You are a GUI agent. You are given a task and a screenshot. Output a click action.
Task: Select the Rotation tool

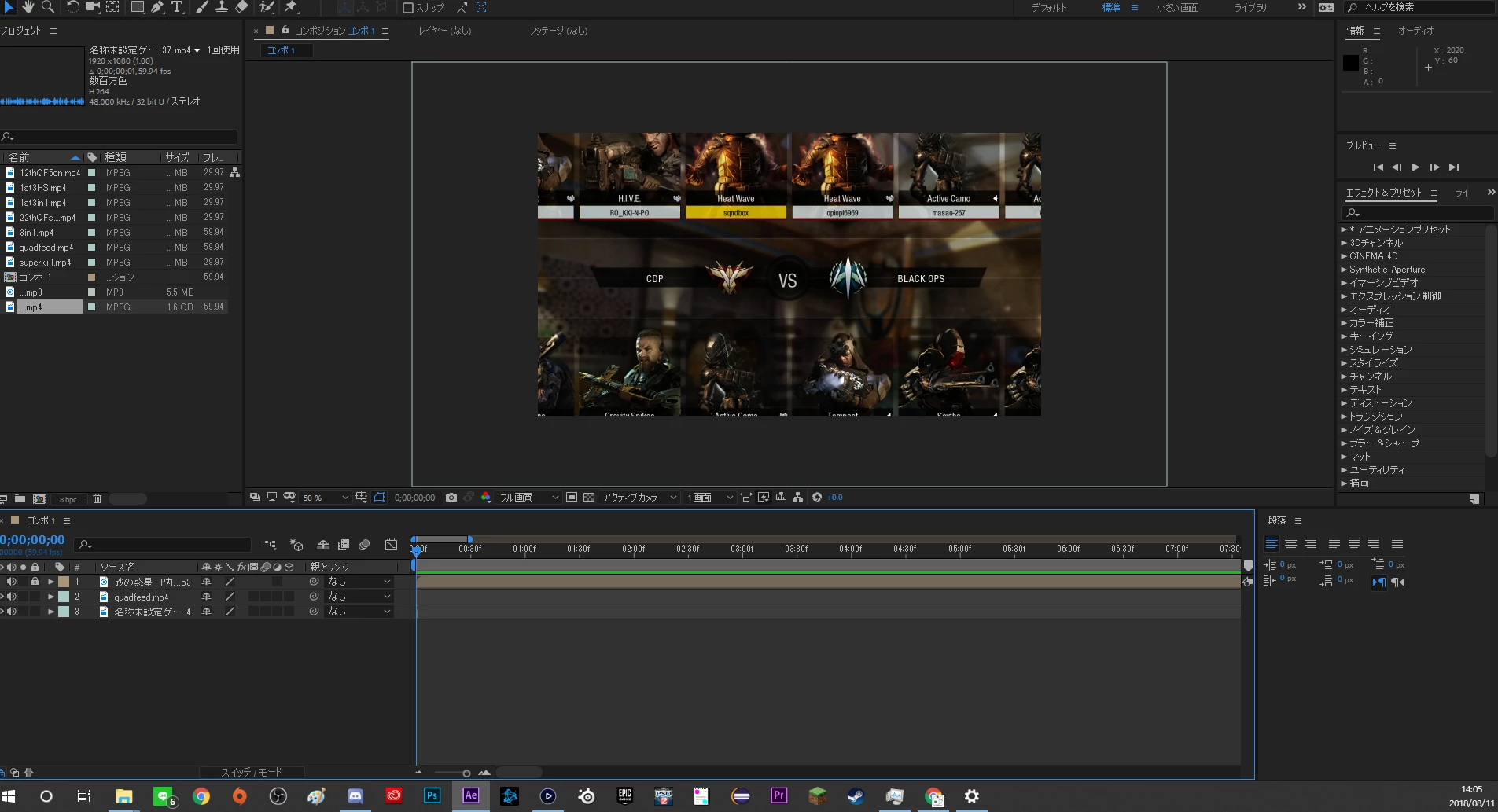click(72, 7)
